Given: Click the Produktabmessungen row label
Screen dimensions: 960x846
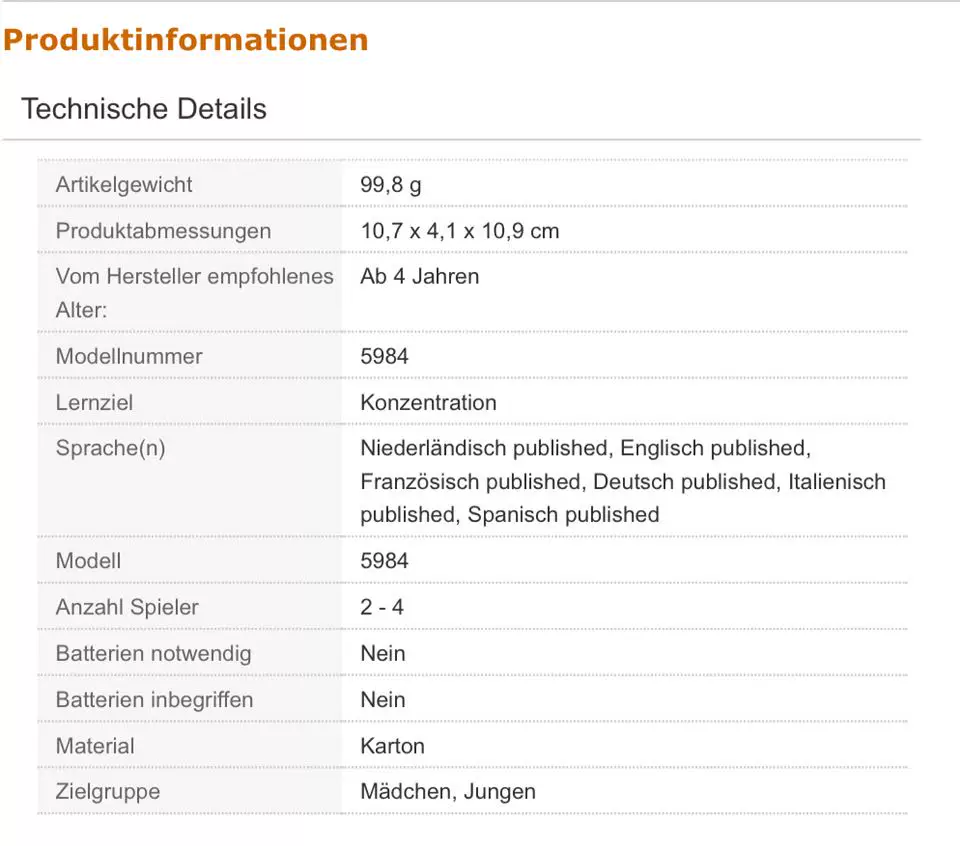Looking at the screenshot, I should pyautogui.click(x=163, y=231).
